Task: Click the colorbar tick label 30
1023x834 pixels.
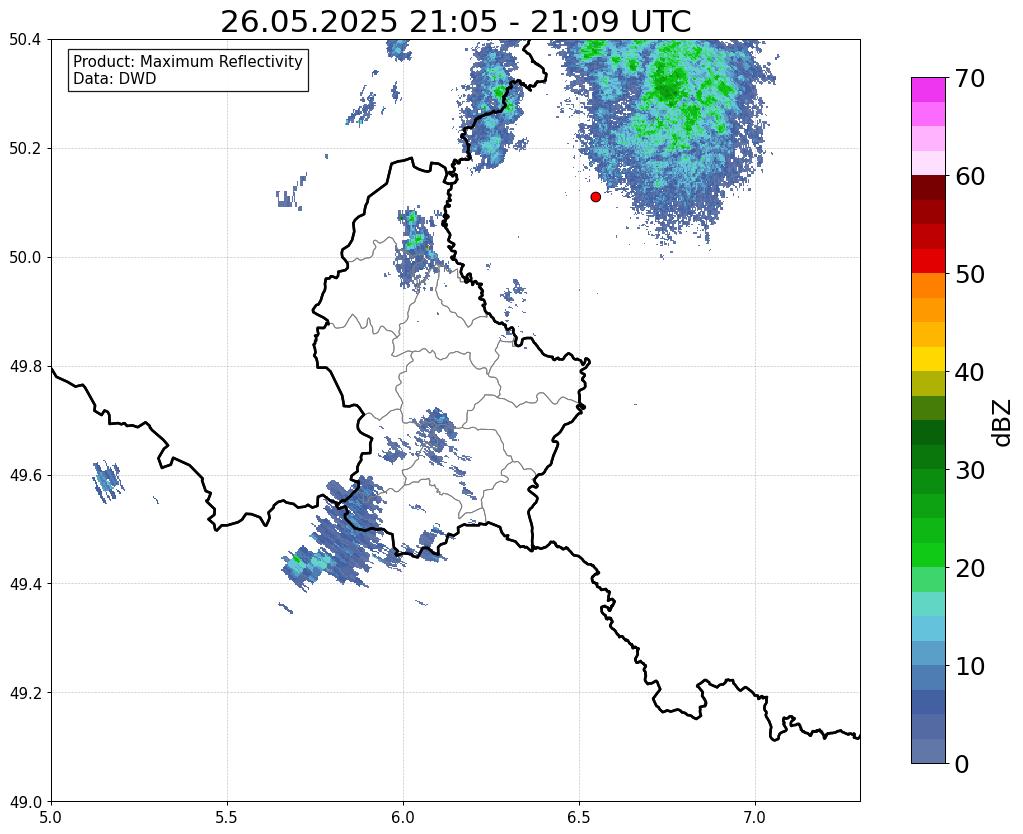Action: click(970, 470)
